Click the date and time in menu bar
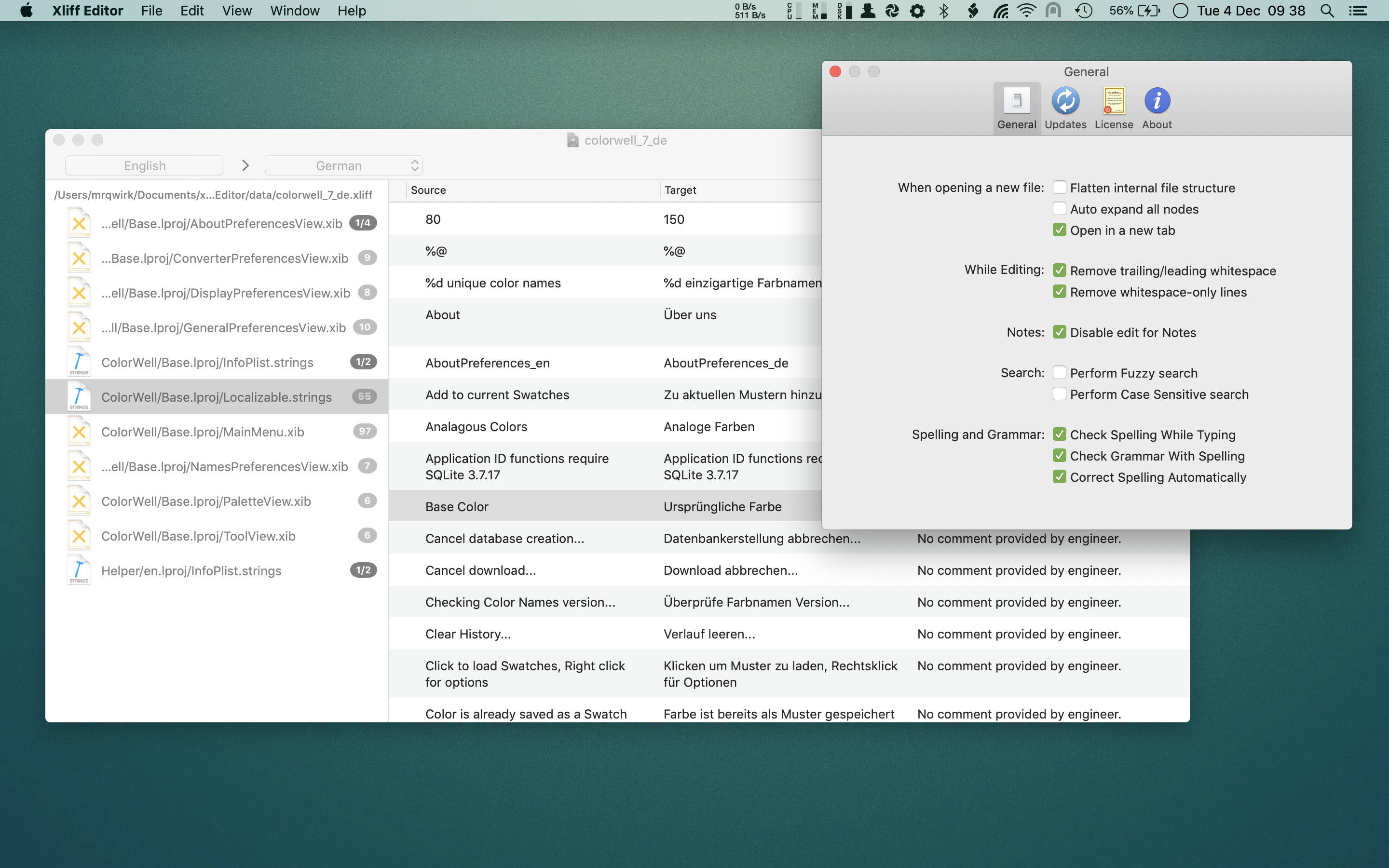 coord(1251,10)
